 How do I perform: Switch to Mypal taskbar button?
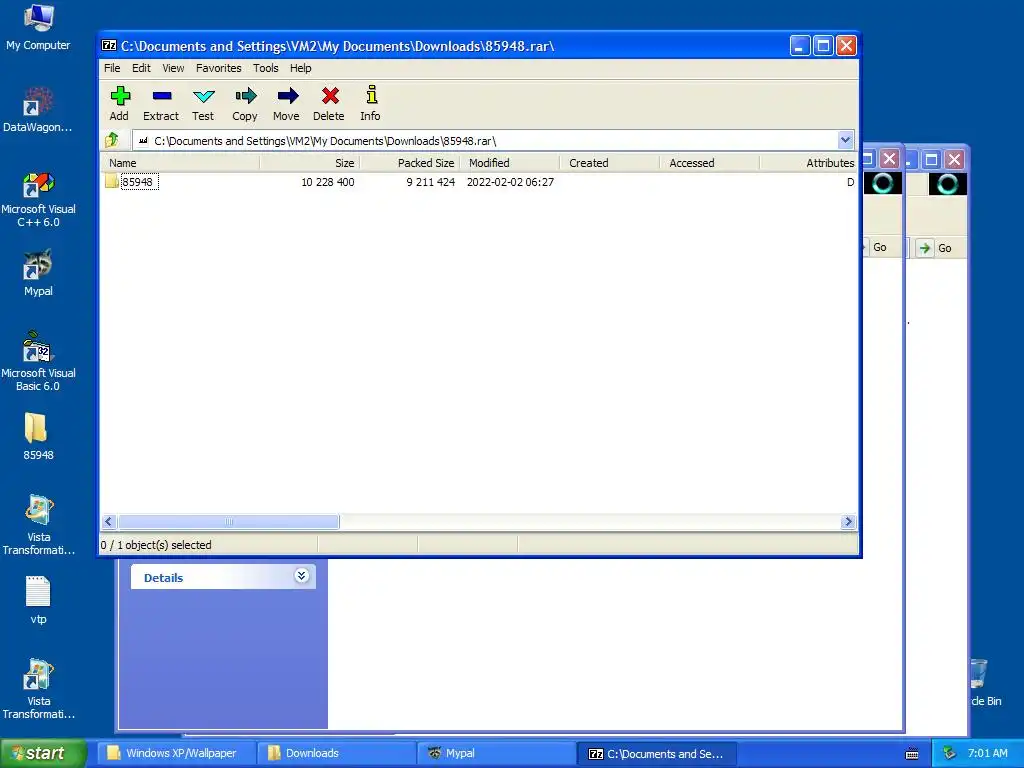point(496,753)
